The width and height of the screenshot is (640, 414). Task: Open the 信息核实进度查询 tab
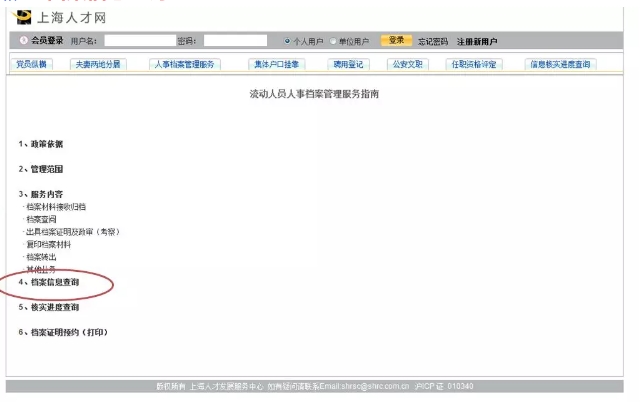pos(560,64)
